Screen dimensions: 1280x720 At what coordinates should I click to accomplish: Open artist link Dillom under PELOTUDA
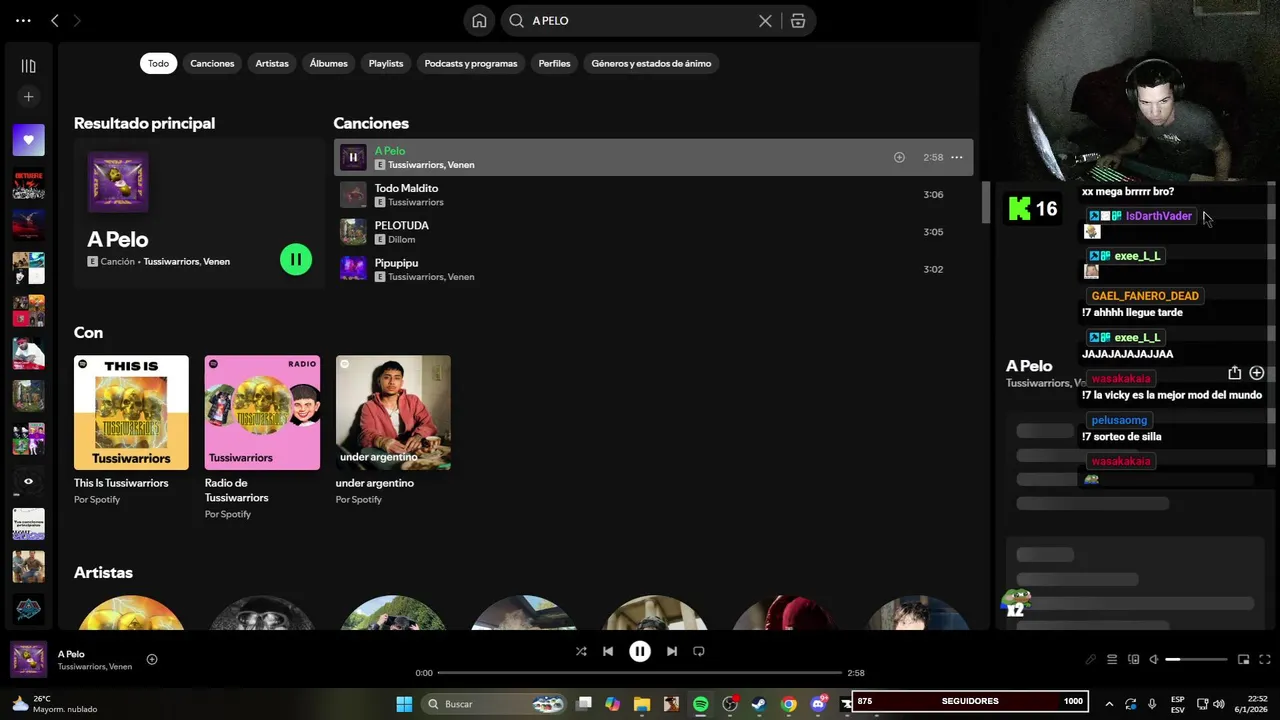pos(401,240)
